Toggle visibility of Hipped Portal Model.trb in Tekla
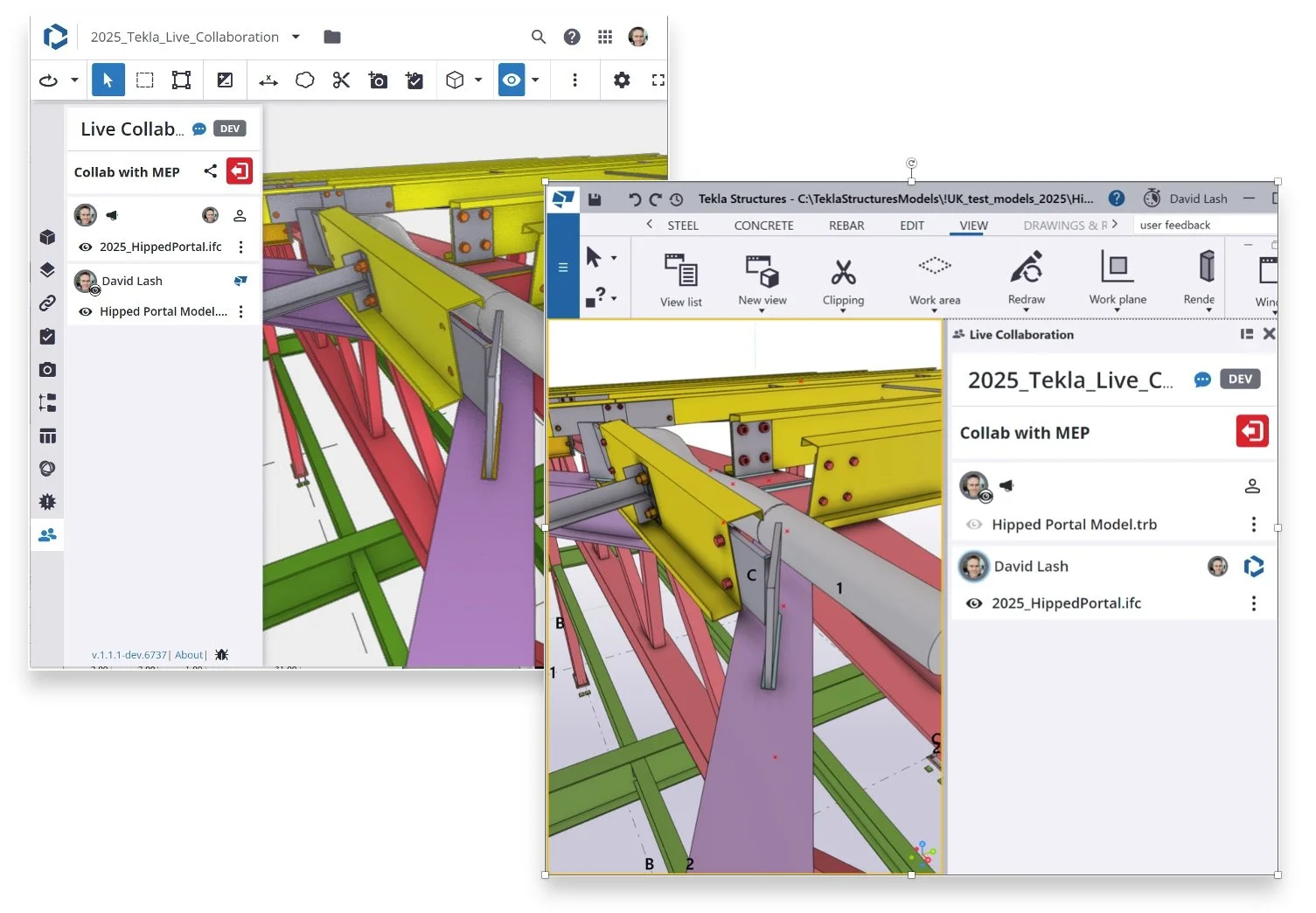 pos(973,525)
